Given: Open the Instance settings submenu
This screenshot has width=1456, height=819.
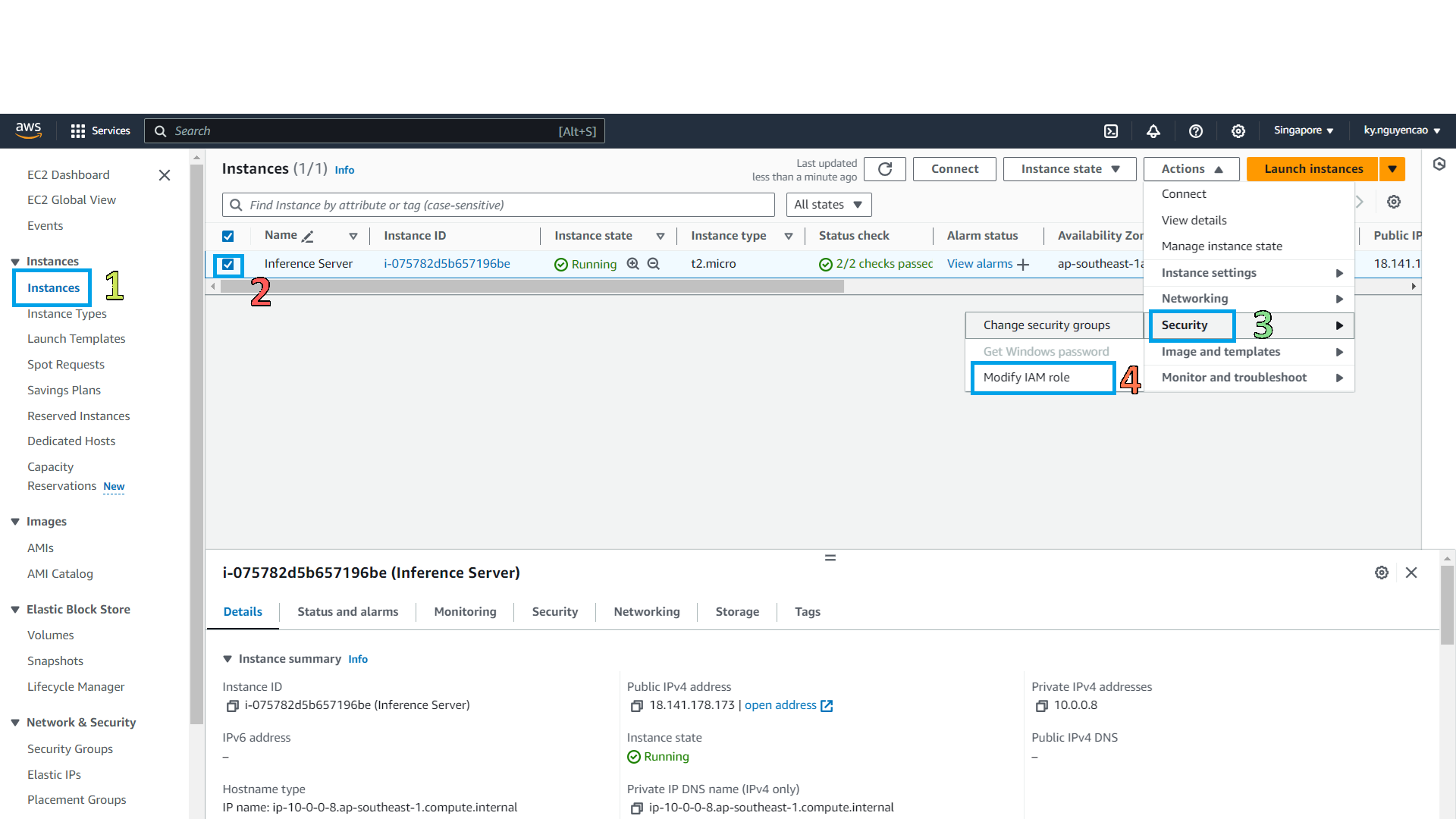Looking at the screenshot, I should click(1249, 273).
